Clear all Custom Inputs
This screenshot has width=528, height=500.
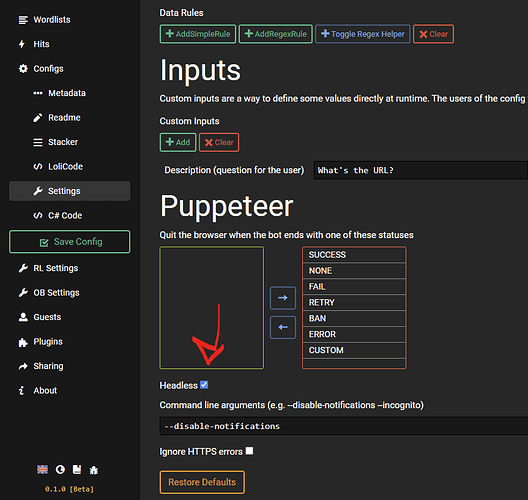coord(219,142)
